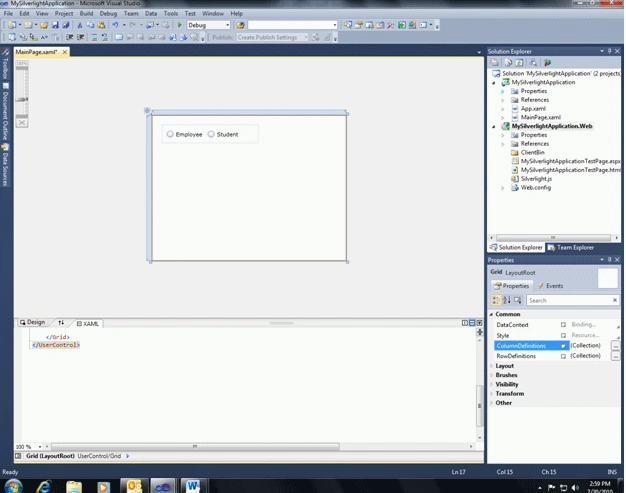626x493 pixels.
Task: Open Outlook from the taskbar
Action: coord(134,486)
